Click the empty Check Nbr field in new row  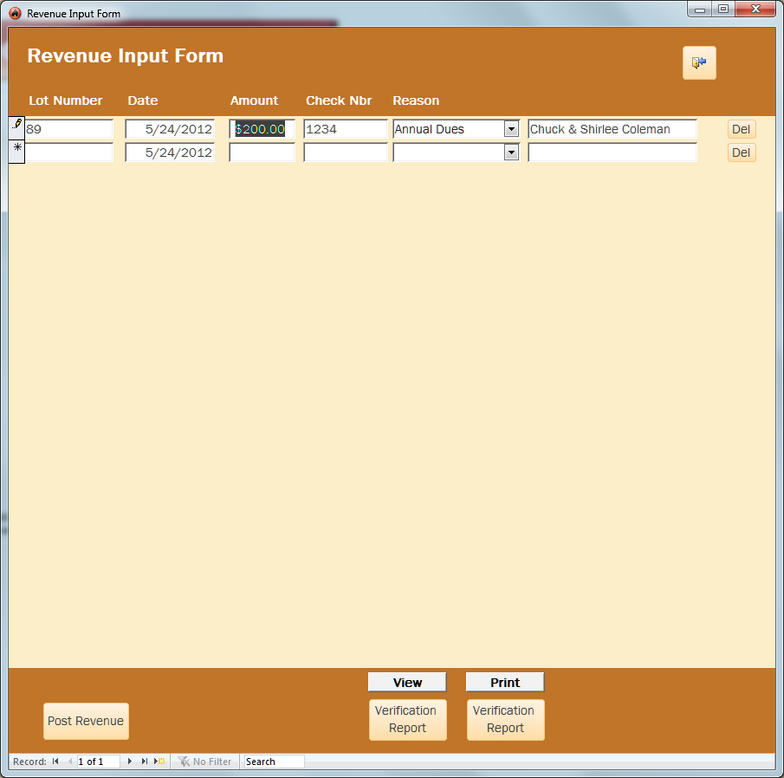click(346, 152)
